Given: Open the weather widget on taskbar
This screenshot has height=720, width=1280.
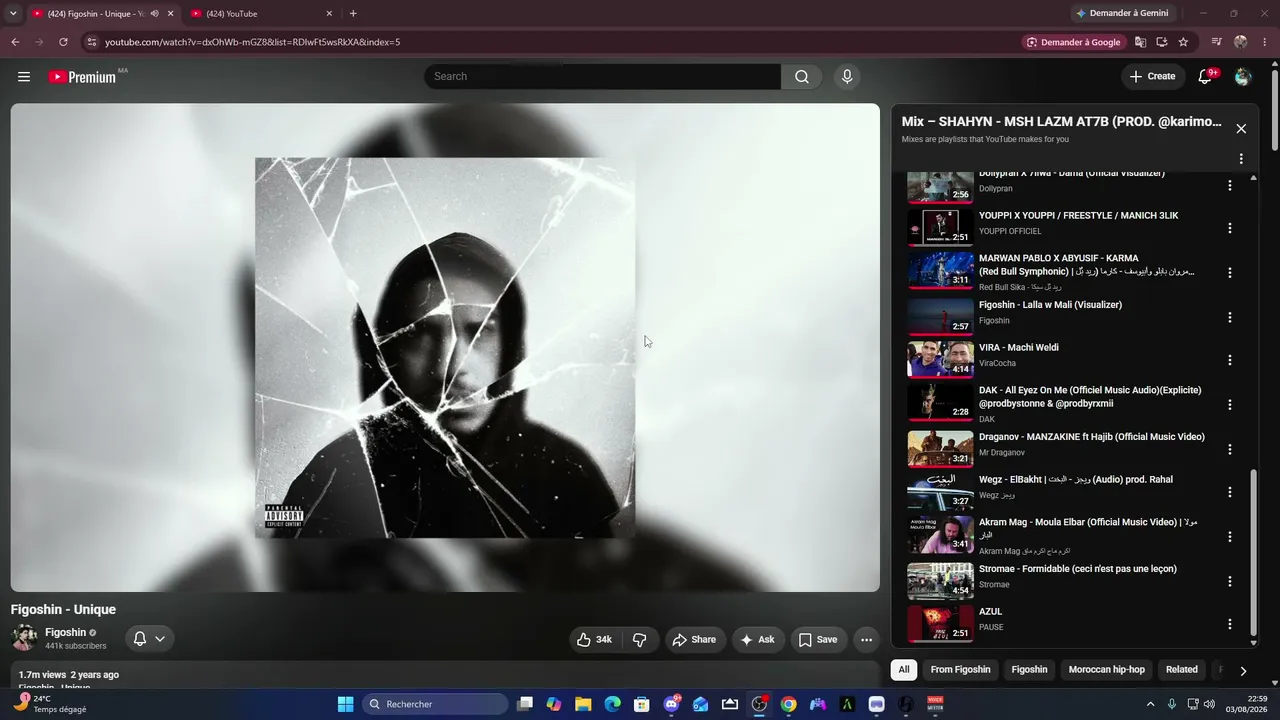Looking at the screenshot, I should pyautogui.click(x=50, y=704).
